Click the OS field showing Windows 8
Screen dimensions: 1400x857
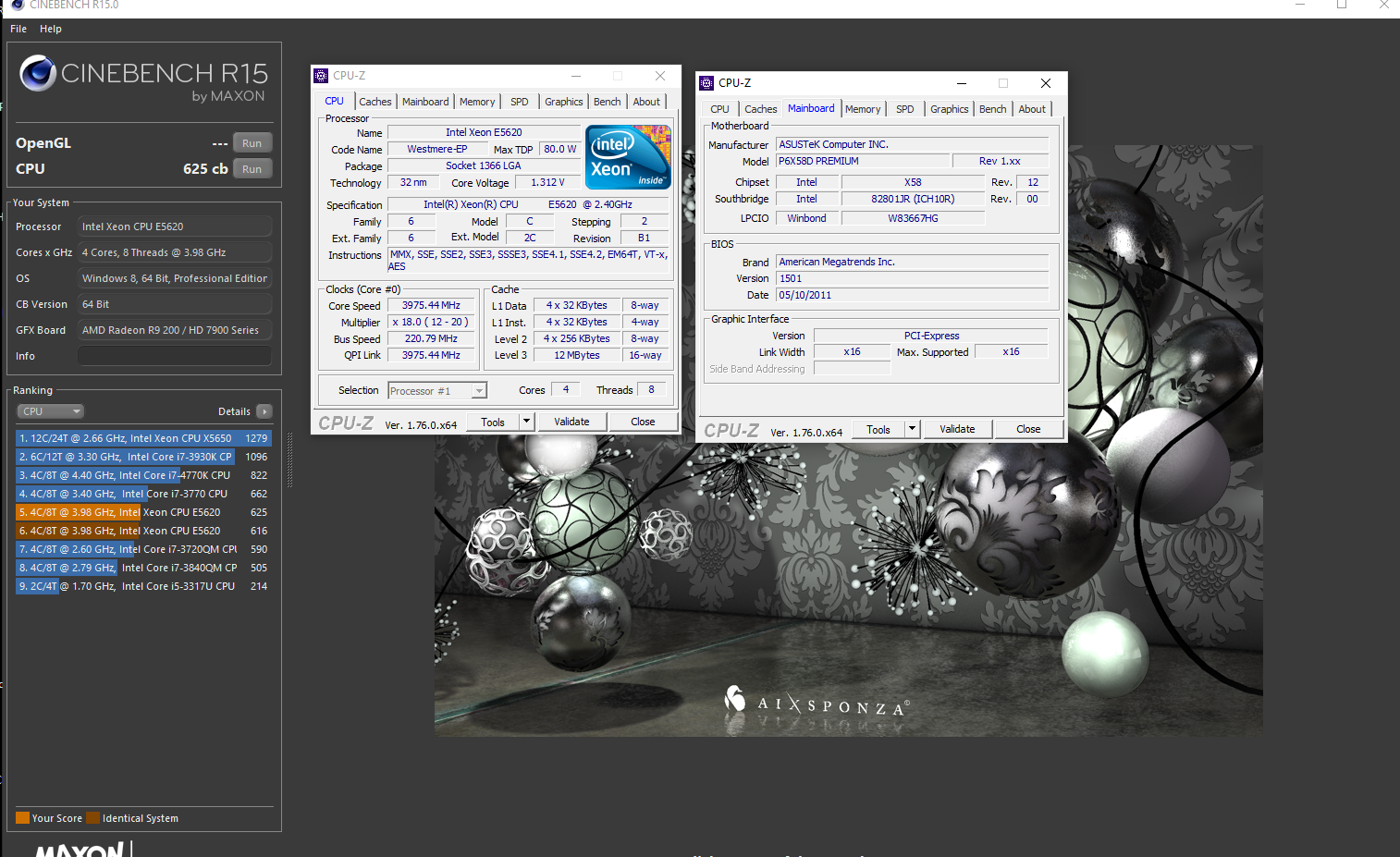pyautogui.click(x=175, y=278)
